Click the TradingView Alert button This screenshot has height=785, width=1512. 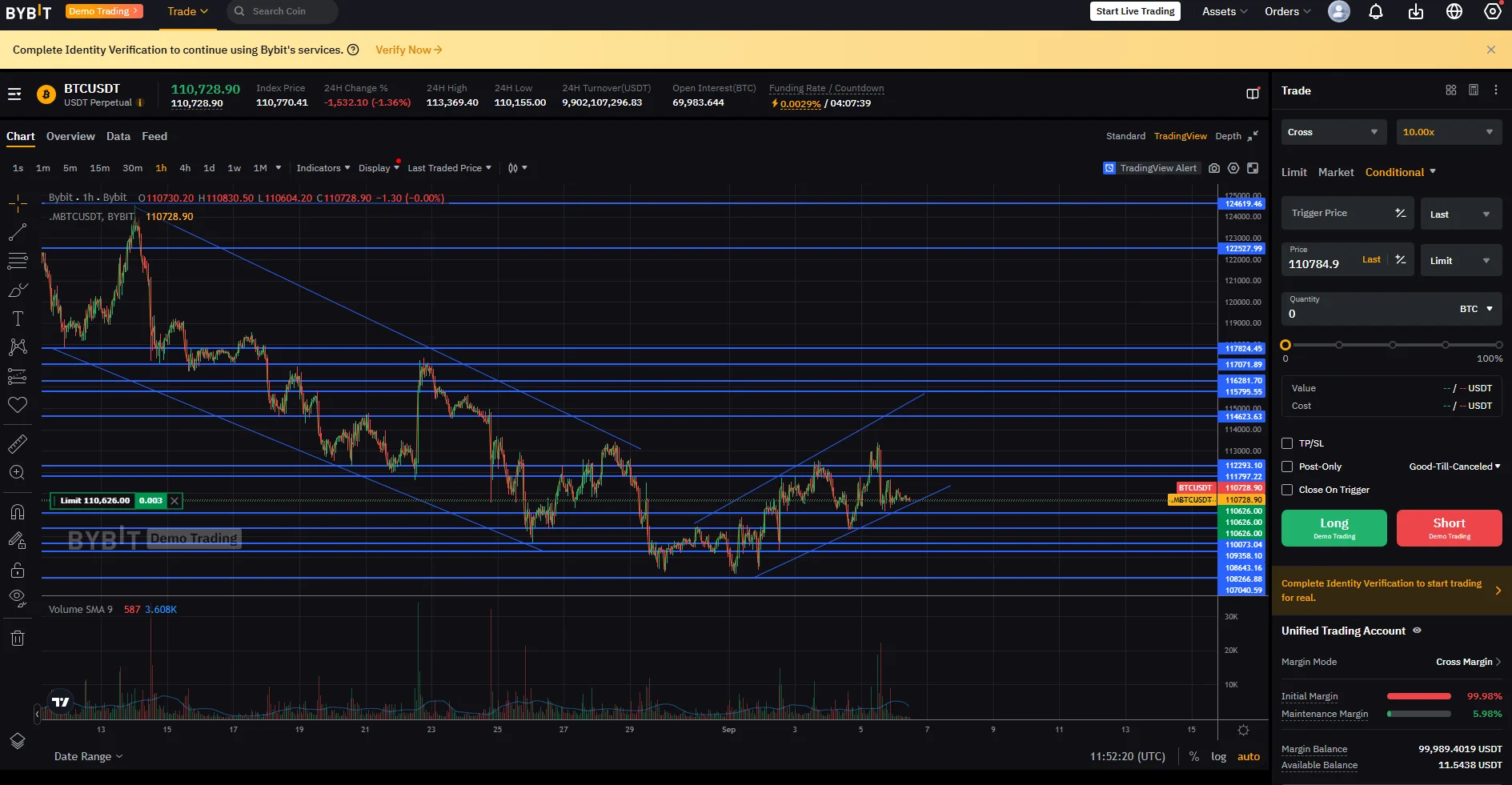click(1151, 168)
